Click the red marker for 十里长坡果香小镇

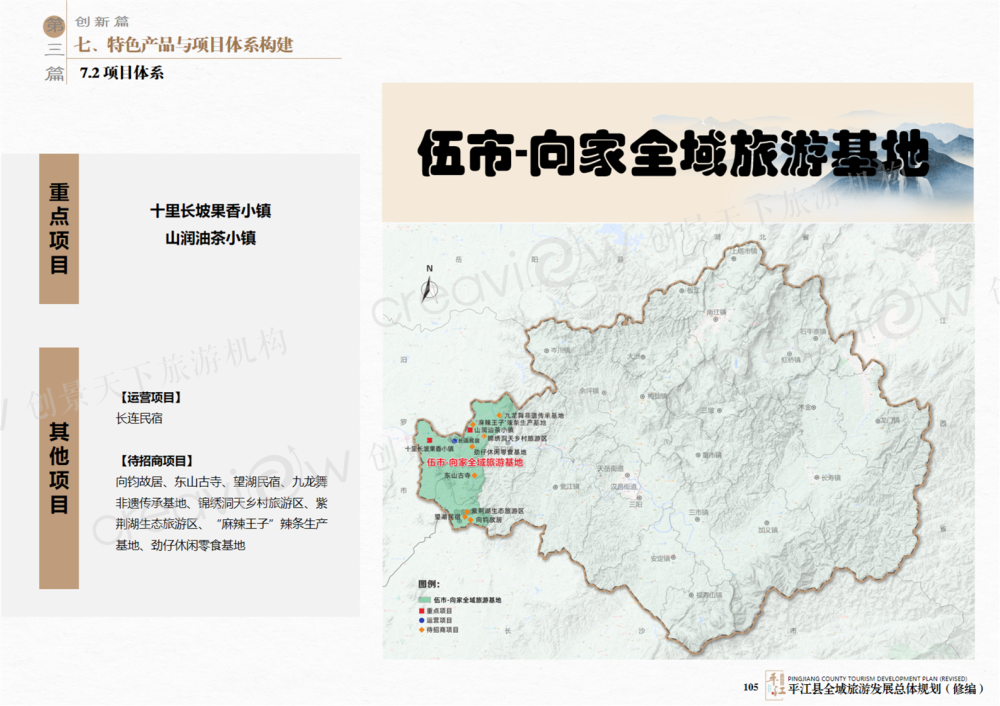(x=429, y=441)
